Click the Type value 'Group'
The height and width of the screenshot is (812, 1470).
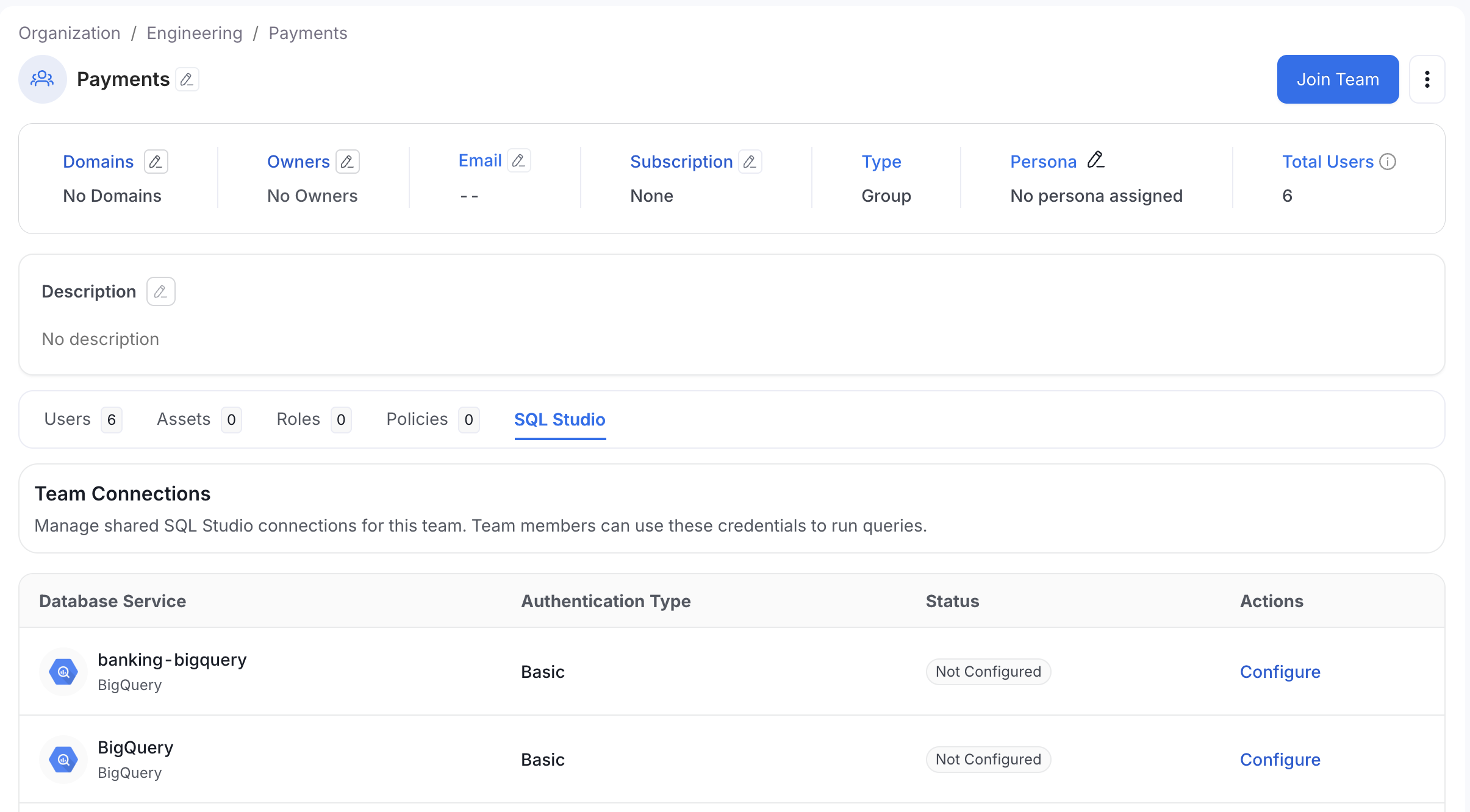pyautogui.click(x=886, y=196)
